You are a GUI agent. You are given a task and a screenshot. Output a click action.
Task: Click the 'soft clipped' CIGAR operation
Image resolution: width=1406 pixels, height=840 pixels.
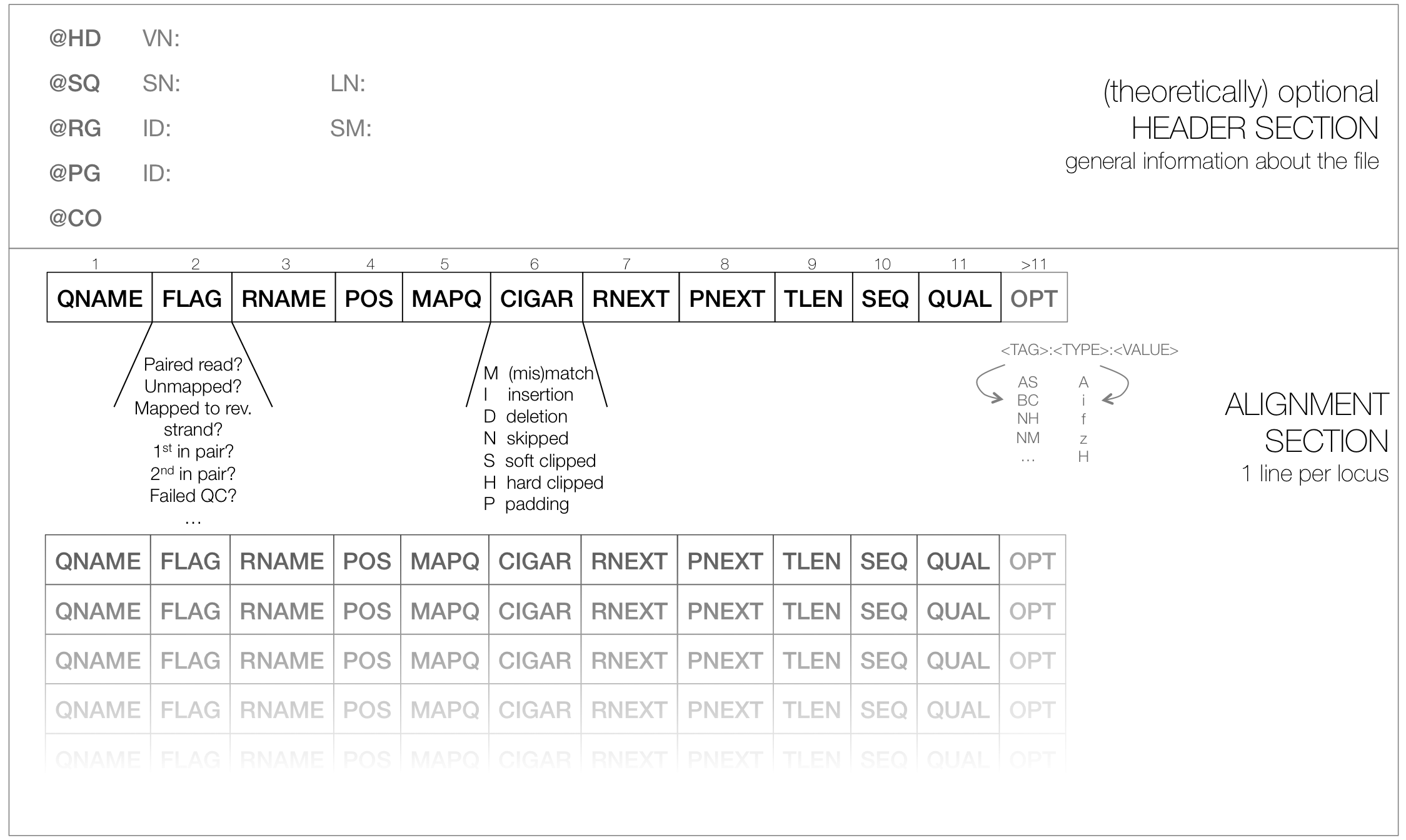pyautogui.click(x=540, y=461)
